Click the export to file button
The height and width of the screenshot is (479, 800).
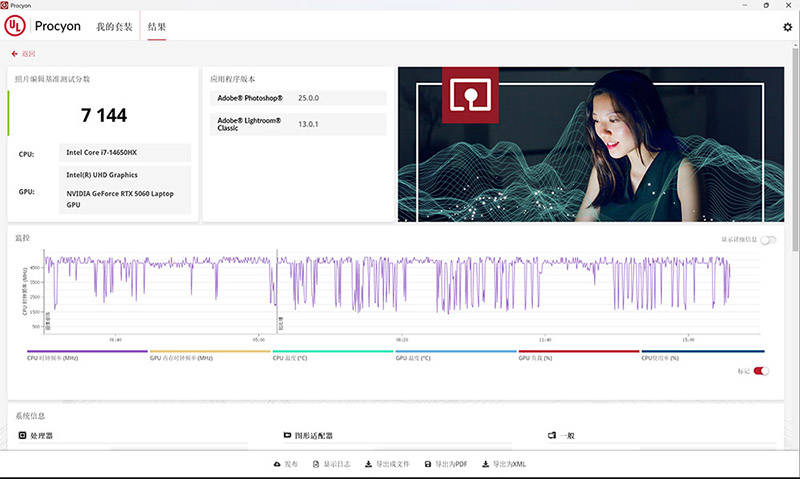click(x=387, y=464)
